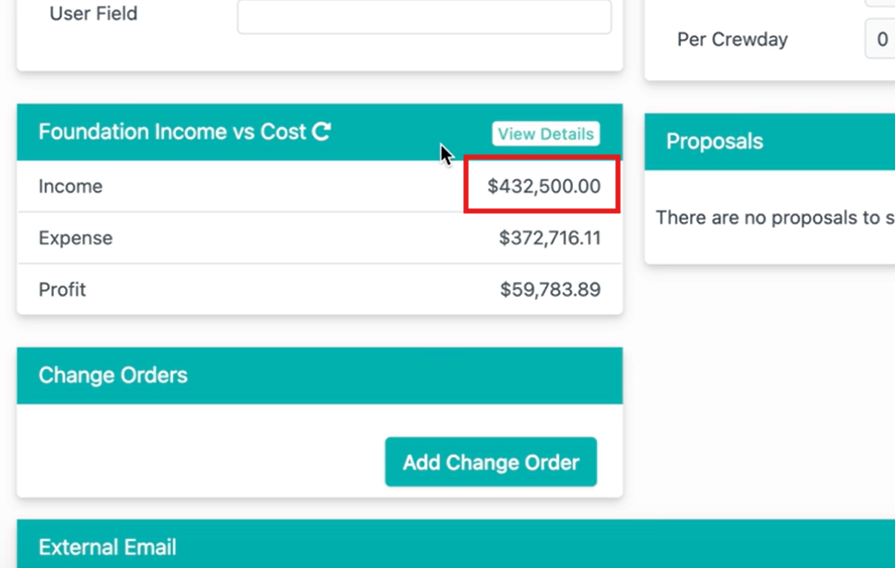Click the User Field label
This screenshot has width=895, height=568.
pos(94,13)
